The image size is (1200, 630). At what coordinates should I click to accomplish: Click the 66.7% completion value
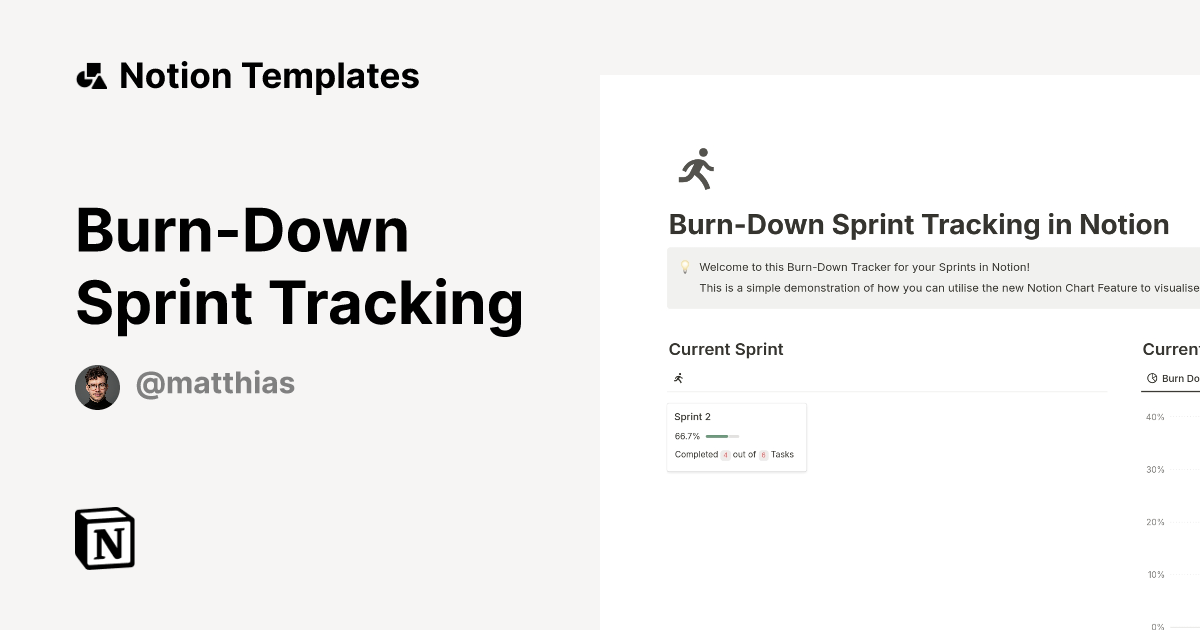coord(687,436)
